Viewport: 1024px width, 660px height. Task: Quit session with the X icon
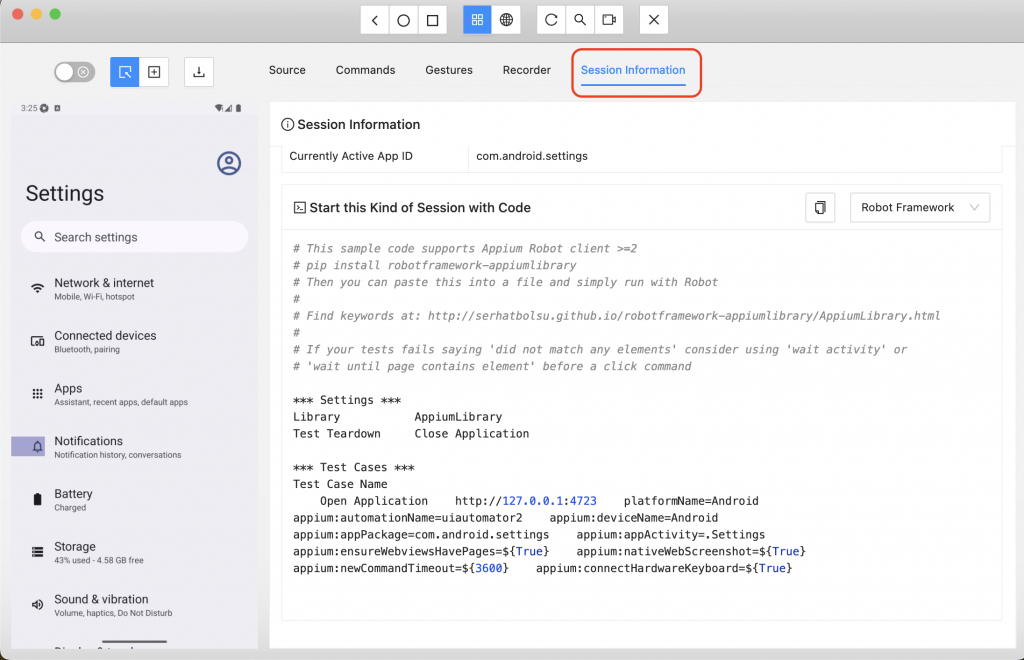tap(654, 20)
